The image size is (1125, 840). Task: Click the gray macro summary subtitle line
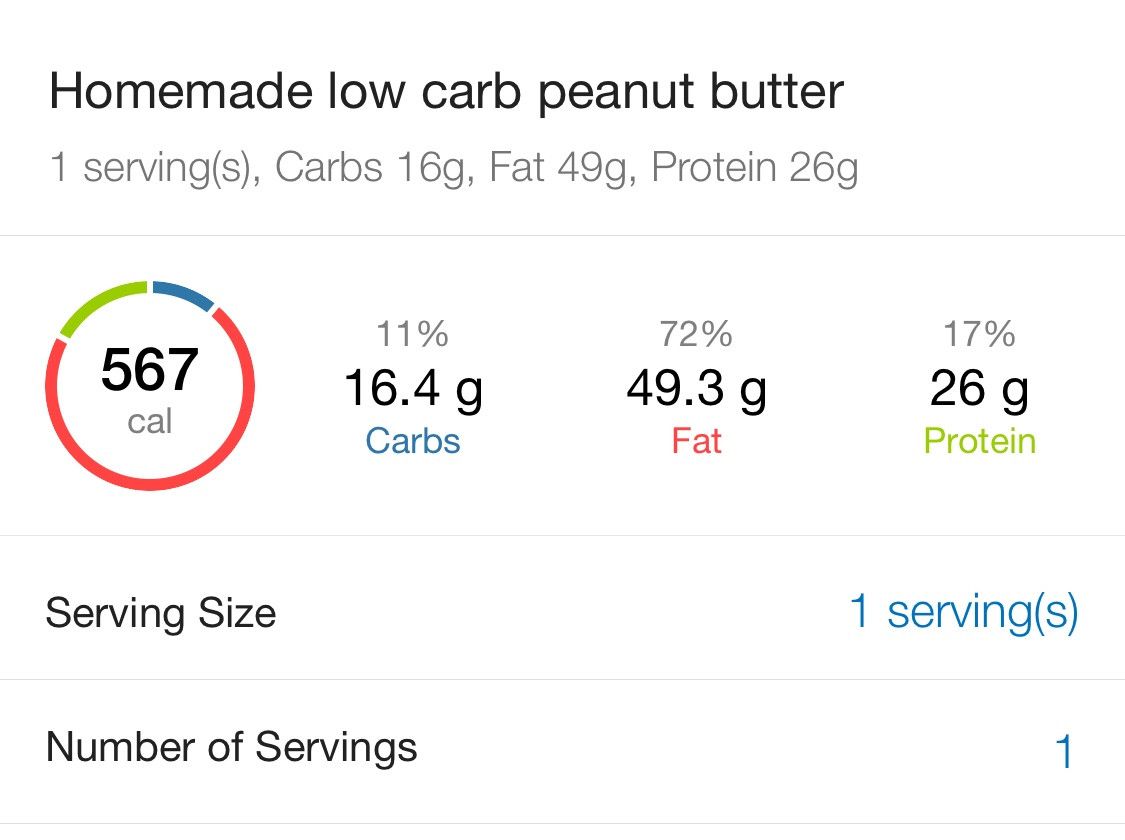453,167
